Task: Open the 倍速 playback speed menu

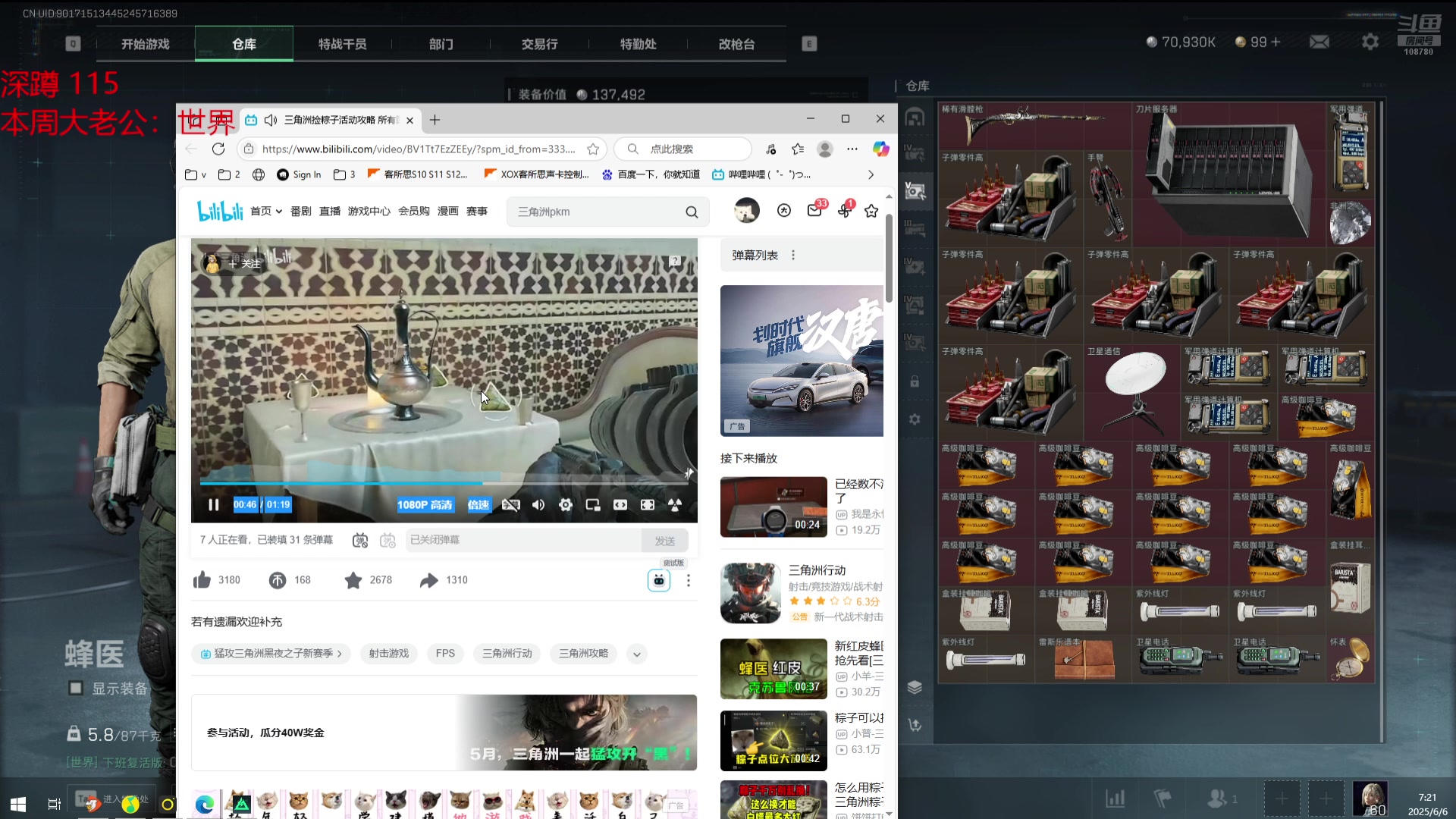Action: point(479,505)
